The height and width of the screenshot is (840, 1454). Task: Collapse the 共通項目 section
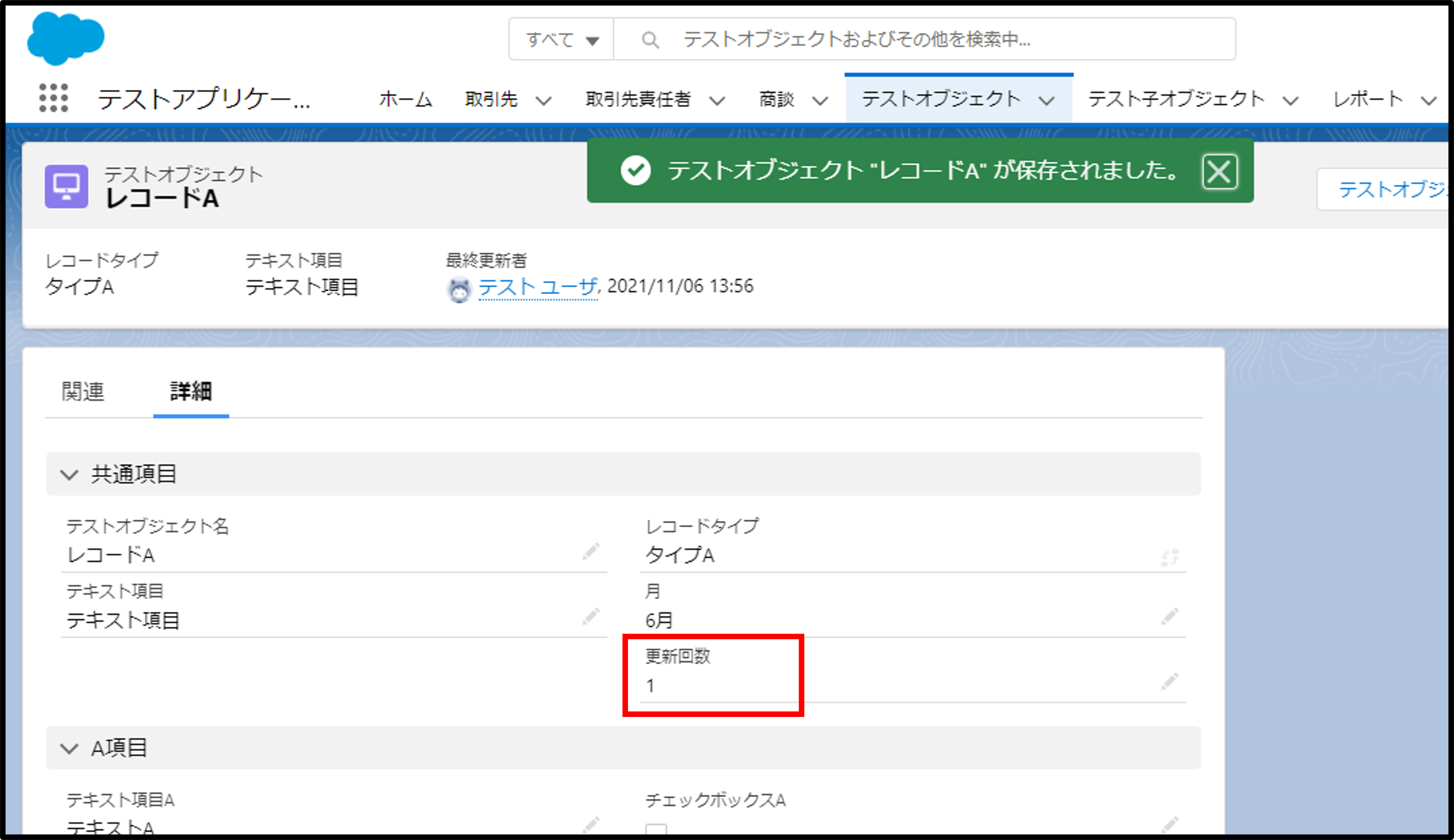(69, 475)
